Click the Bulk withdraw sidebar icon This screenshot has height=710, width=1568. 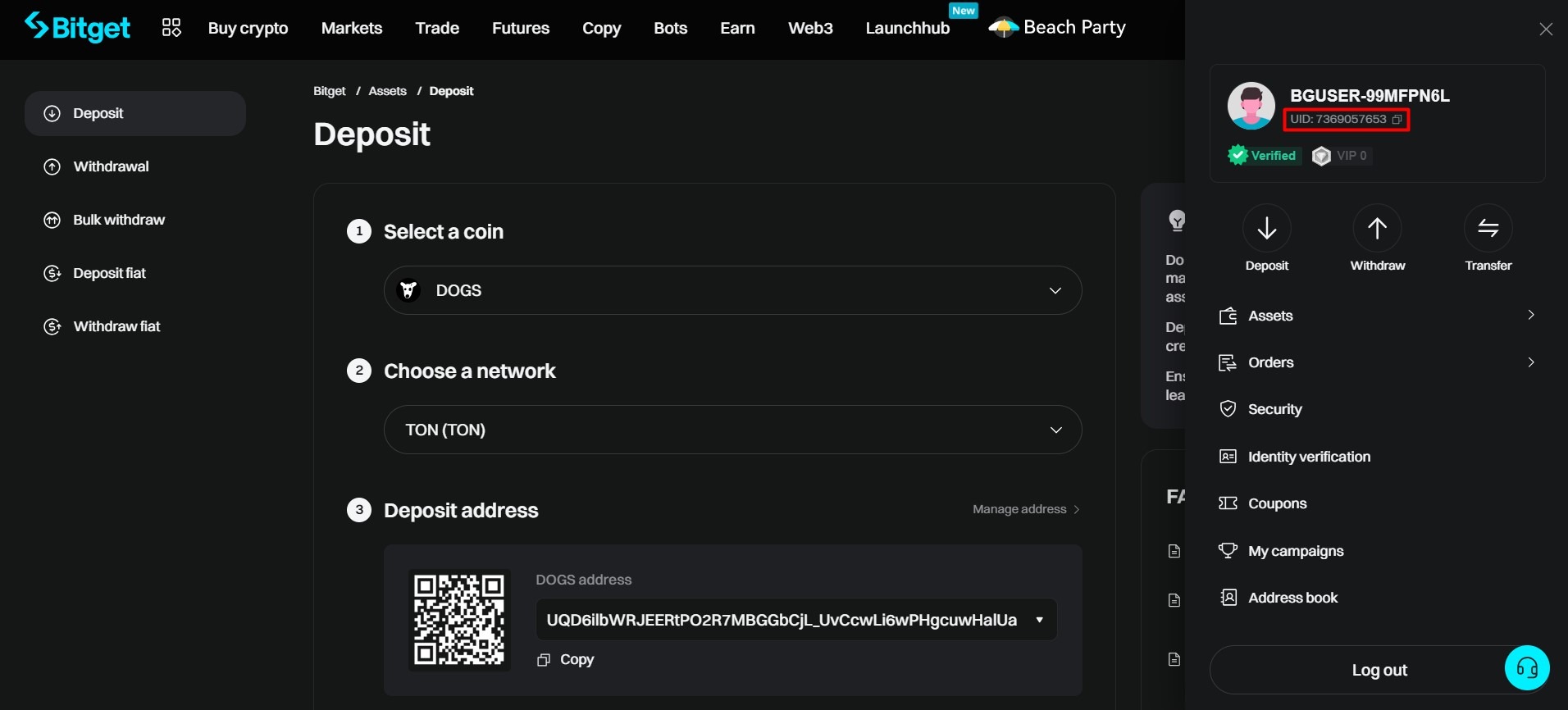point(52,220)
